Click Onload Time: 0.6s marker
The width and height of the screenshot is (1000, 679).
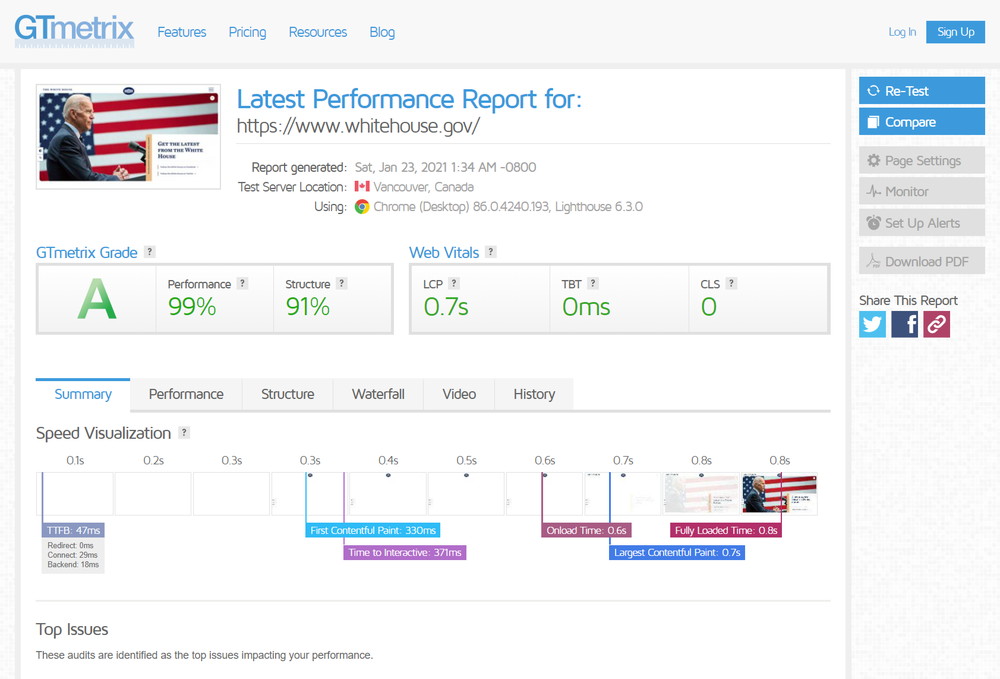(586, 530)
